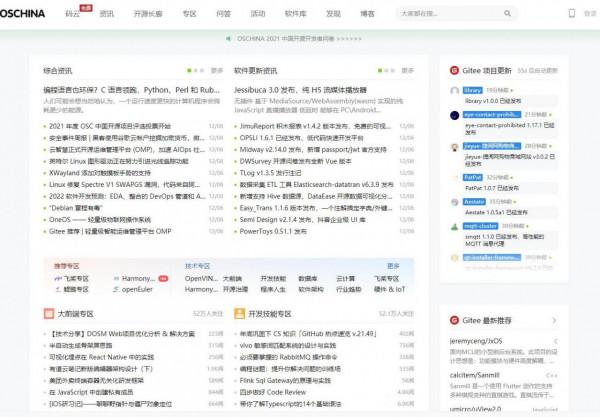Screen dimensions: 600x417
Task: Open the 资讯 nav item
Action: click(x=106, y=14)
